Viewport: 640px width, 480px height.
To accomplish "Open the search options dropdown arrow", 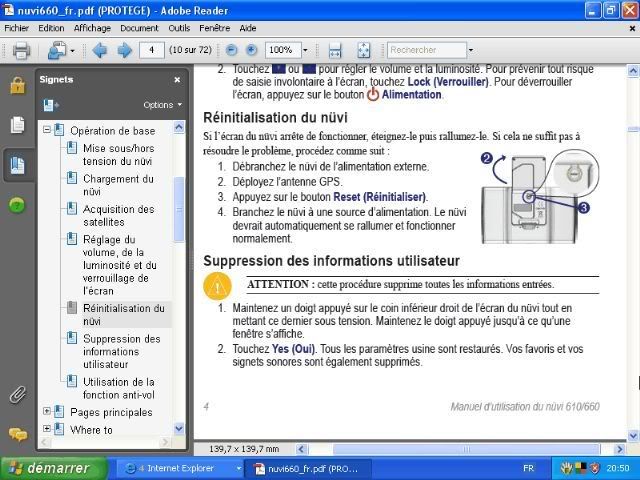I will coord(471,51).
